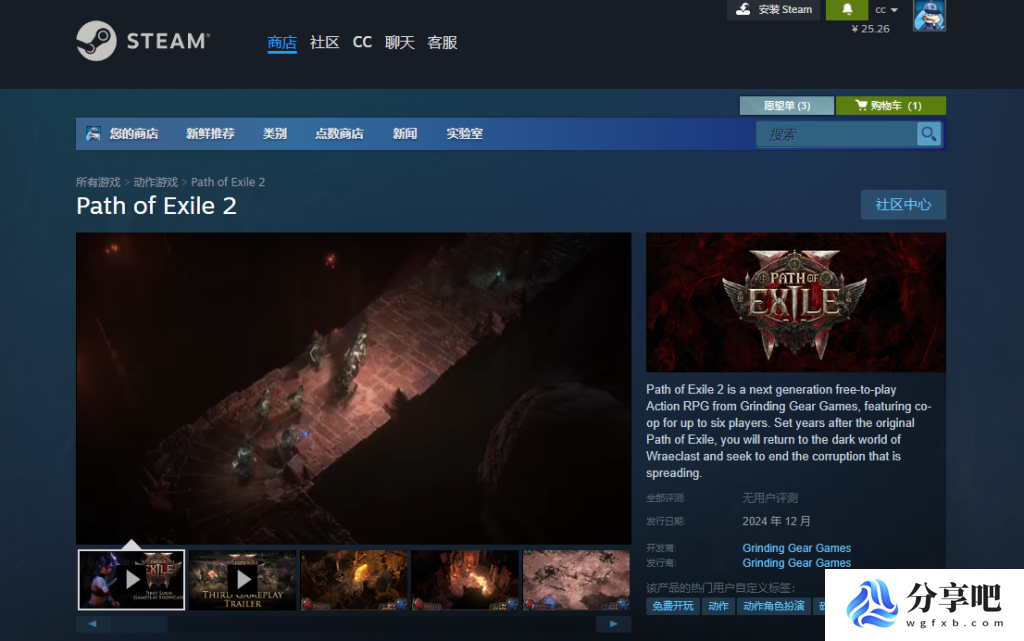Open the user avatar profile picture
The image size is (1024, 641).
click(x=929, y=15)
